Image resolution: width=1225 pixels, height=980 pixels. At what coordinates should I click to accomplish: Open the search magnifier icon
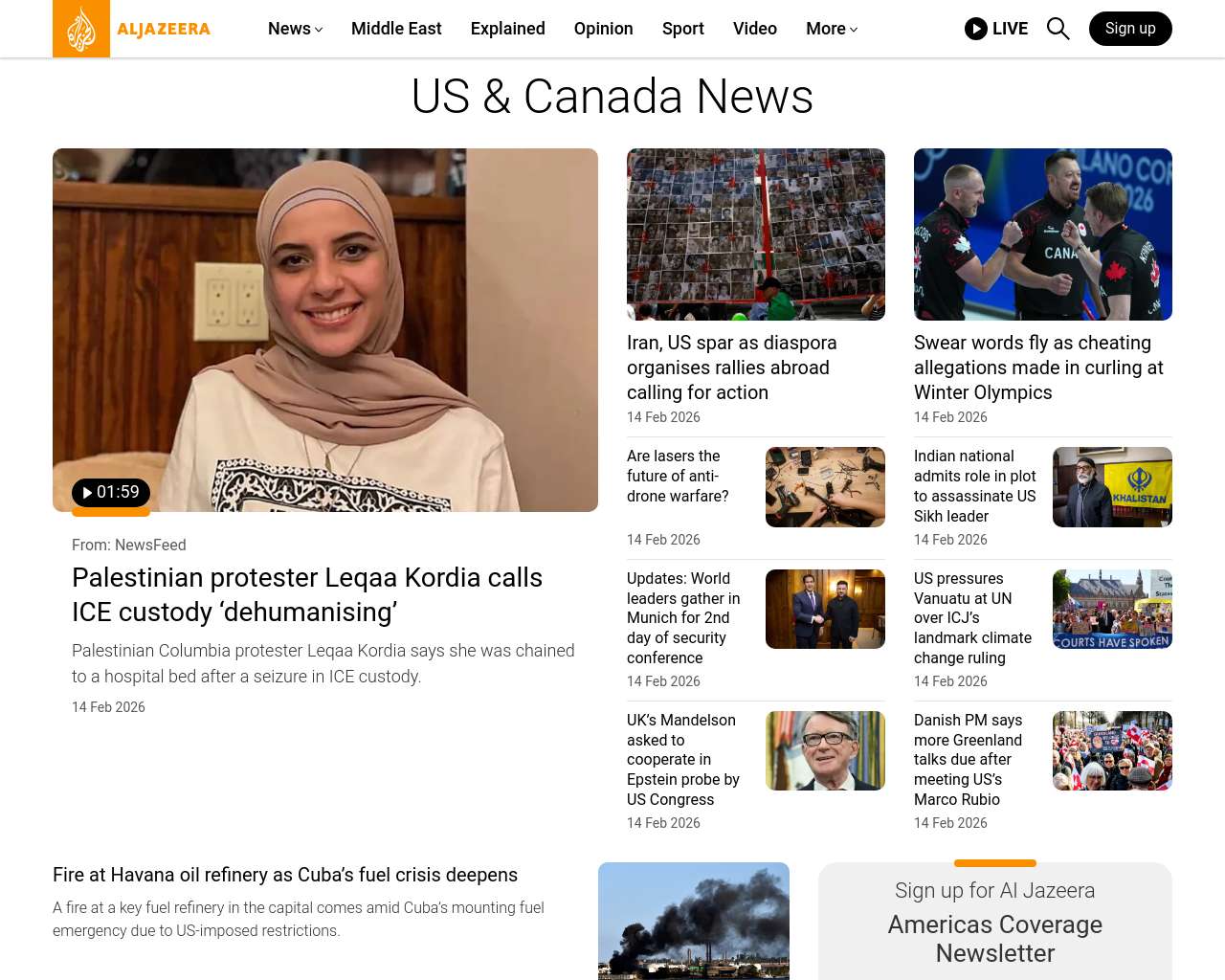pyautogui.click(x=1058, y=29)
